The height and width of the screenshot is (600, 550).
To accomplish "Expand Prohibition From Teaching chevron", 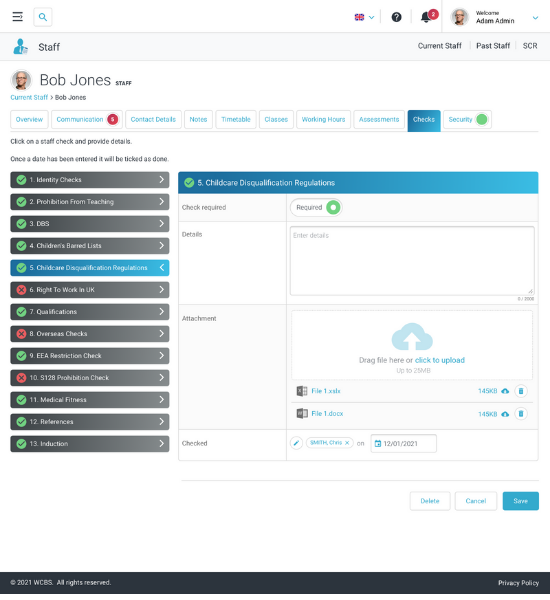I will [x=162, y=201].
